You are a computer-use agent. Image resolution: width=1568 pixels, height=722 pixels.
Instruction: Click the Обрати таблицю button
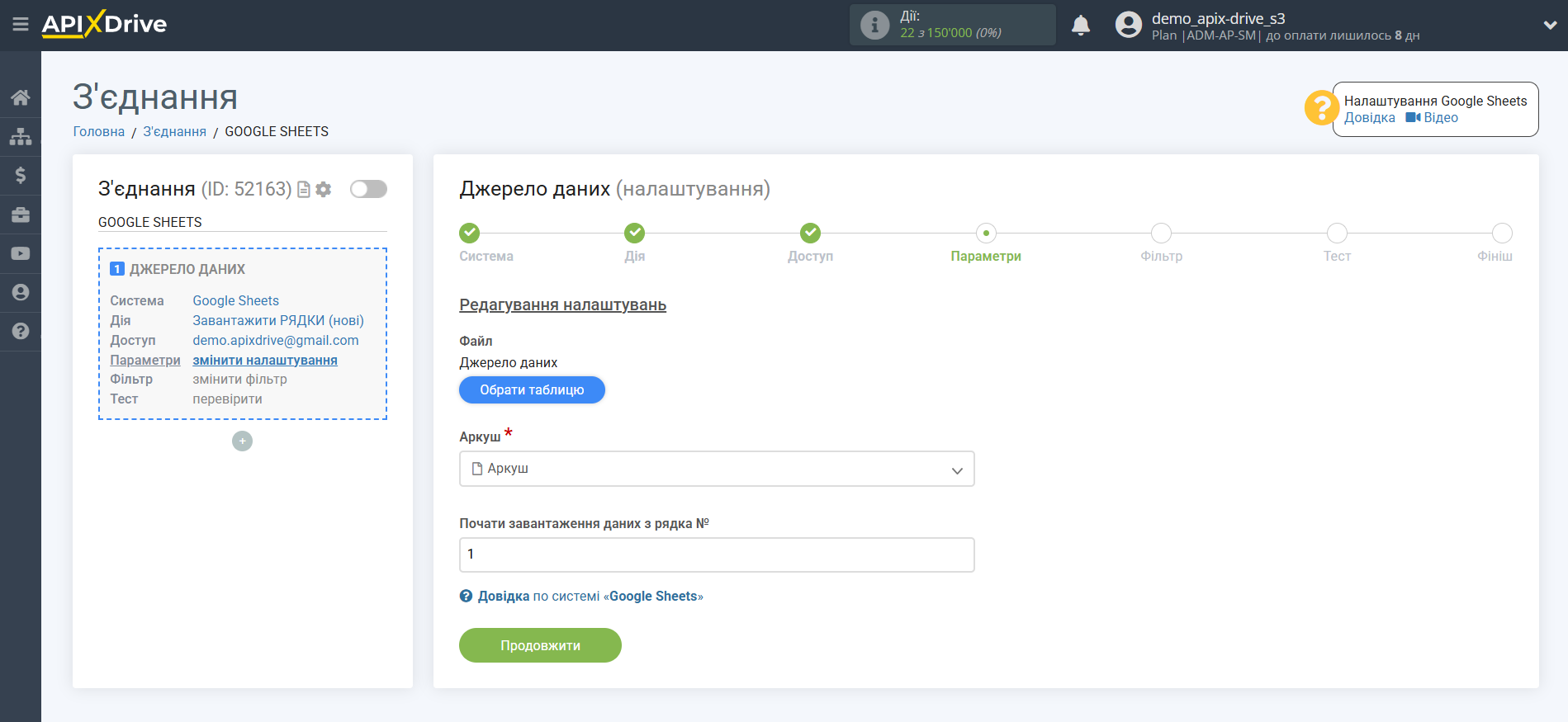(x=532, y=390)
